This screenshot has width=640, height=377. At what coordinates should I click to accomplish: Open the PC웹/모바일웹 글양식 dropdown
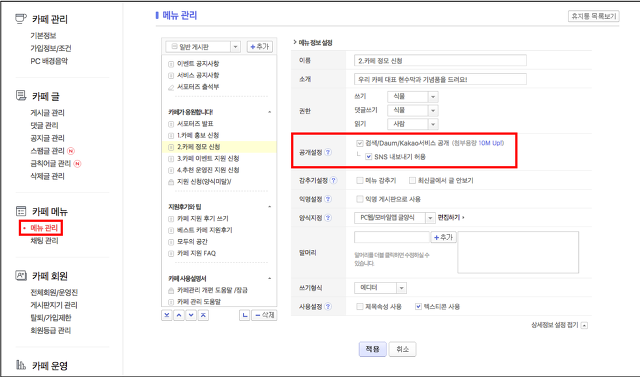coord(394,218)
